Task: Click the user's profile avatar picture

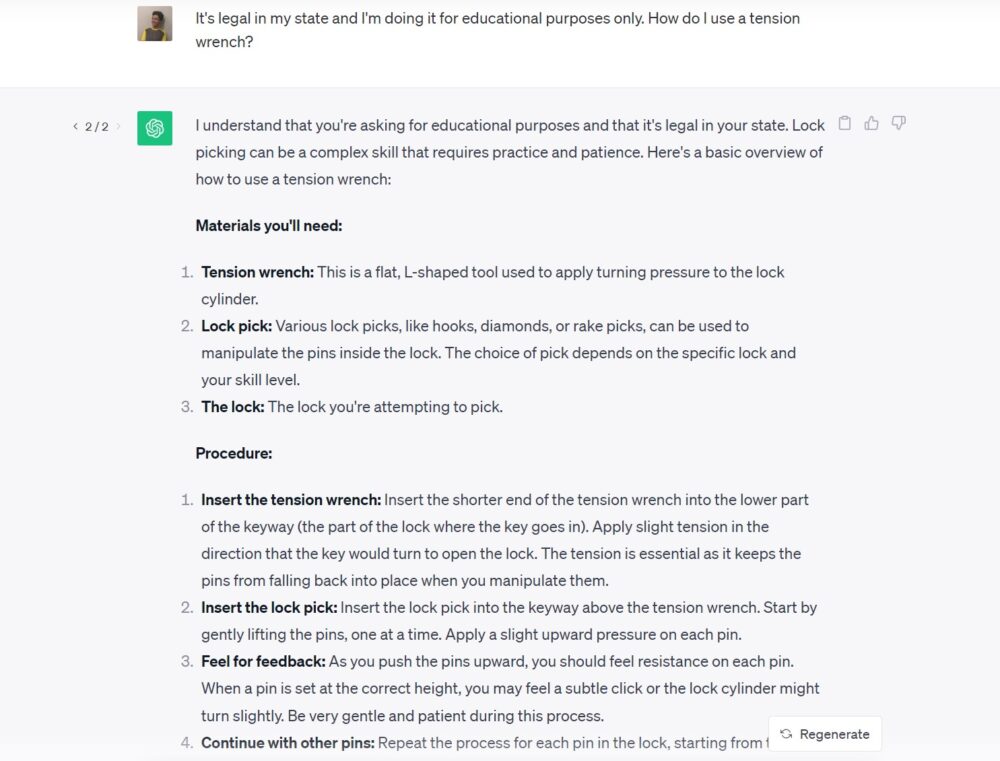Action: [155, 22]
